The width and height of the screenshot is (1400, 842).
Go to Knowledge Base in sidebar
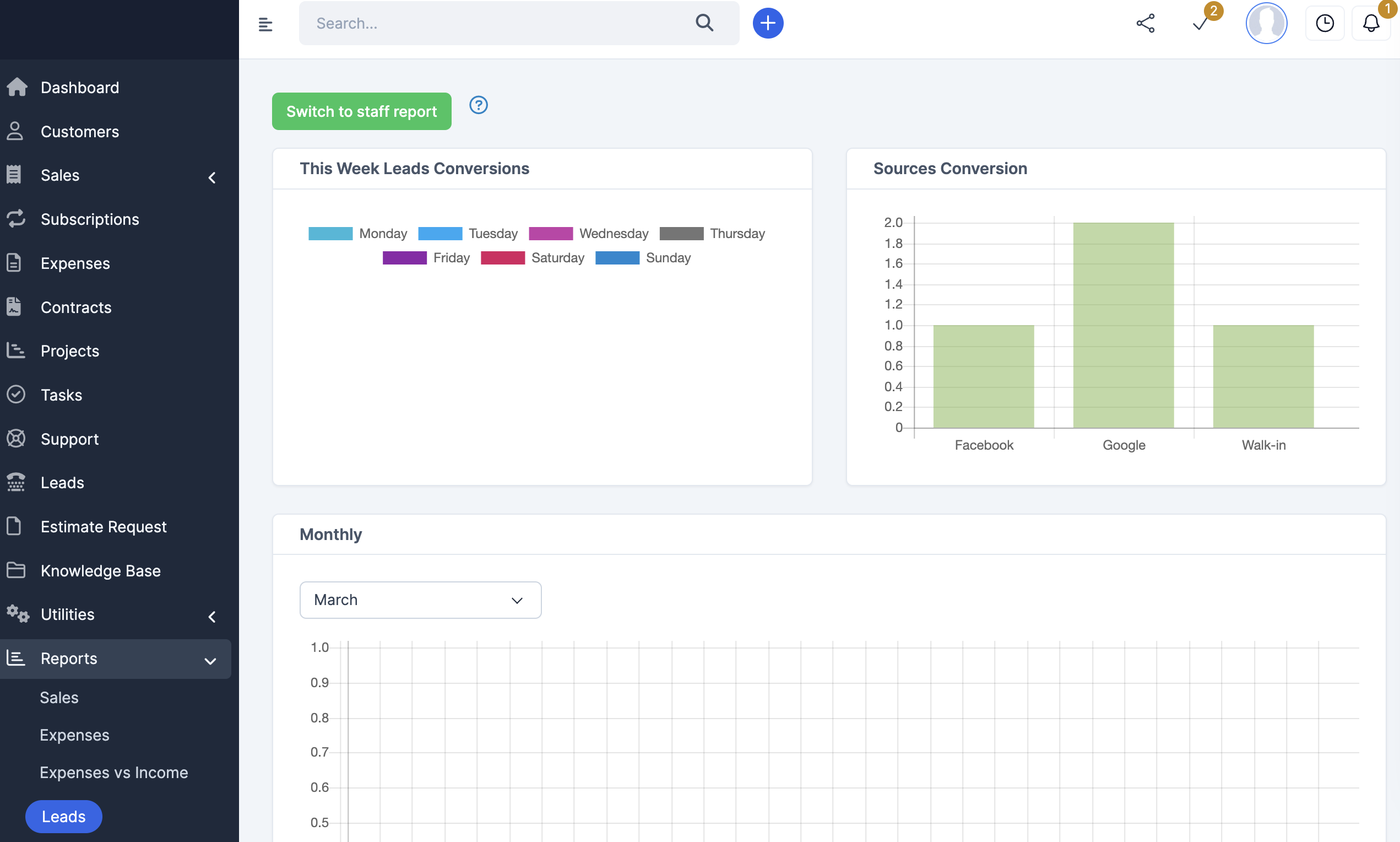[x=100, y=570]
